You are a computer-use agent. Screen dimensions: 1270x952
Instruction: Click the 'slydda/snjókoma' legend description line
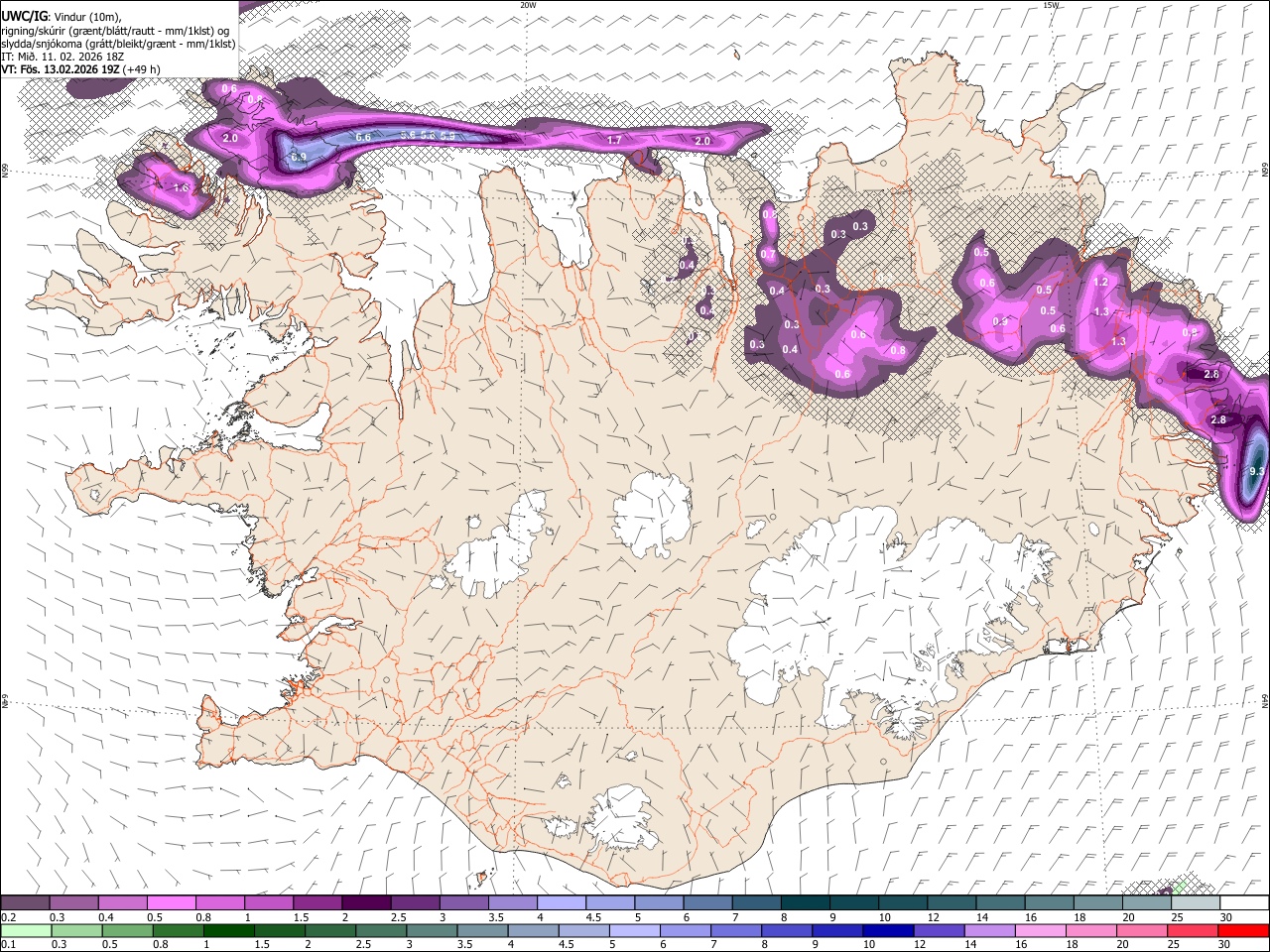pos(118,43)
